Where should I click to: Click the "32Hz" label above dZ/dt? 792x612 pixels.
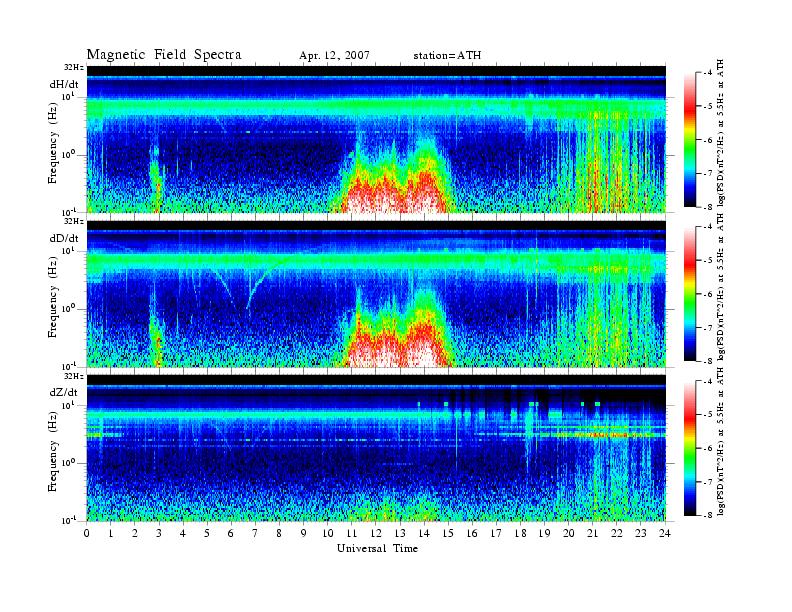click(x=74, y=376)
